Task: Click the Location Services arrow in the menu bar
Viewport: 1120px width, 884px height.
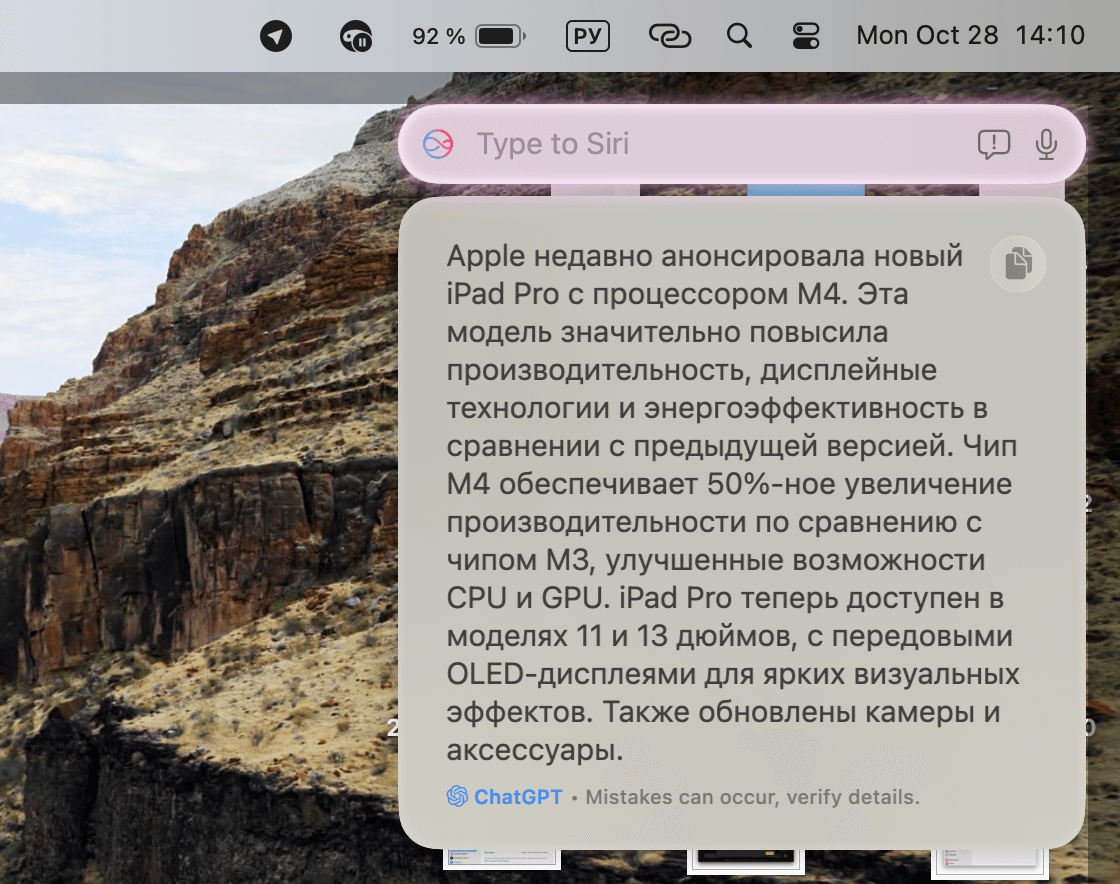Action: (x=275, y=35)
